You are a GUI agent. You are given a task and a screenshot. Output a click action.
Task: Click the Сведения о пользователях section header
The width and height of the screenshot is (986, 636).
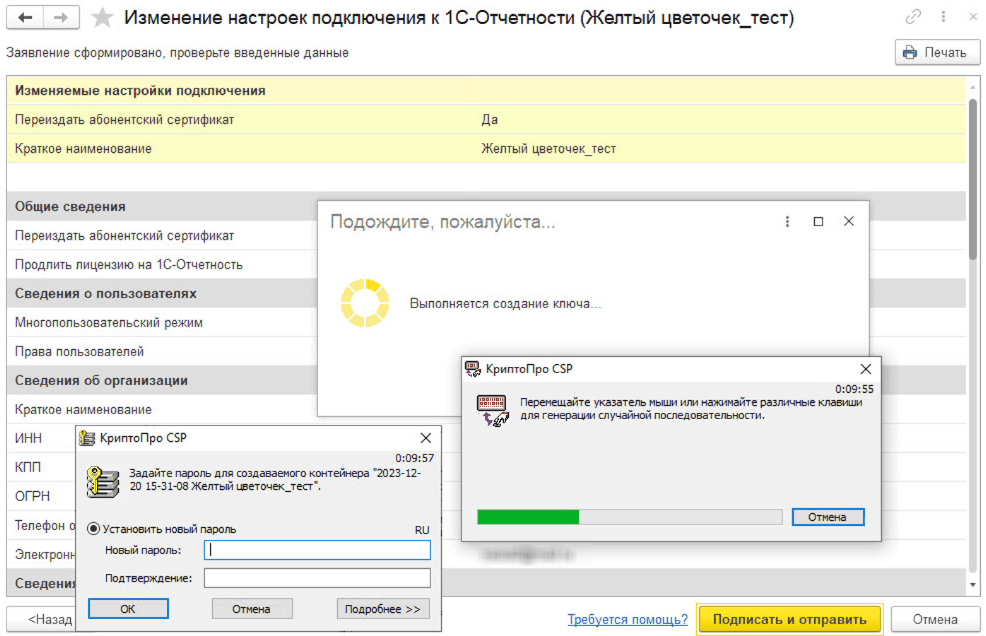(162, 294)
